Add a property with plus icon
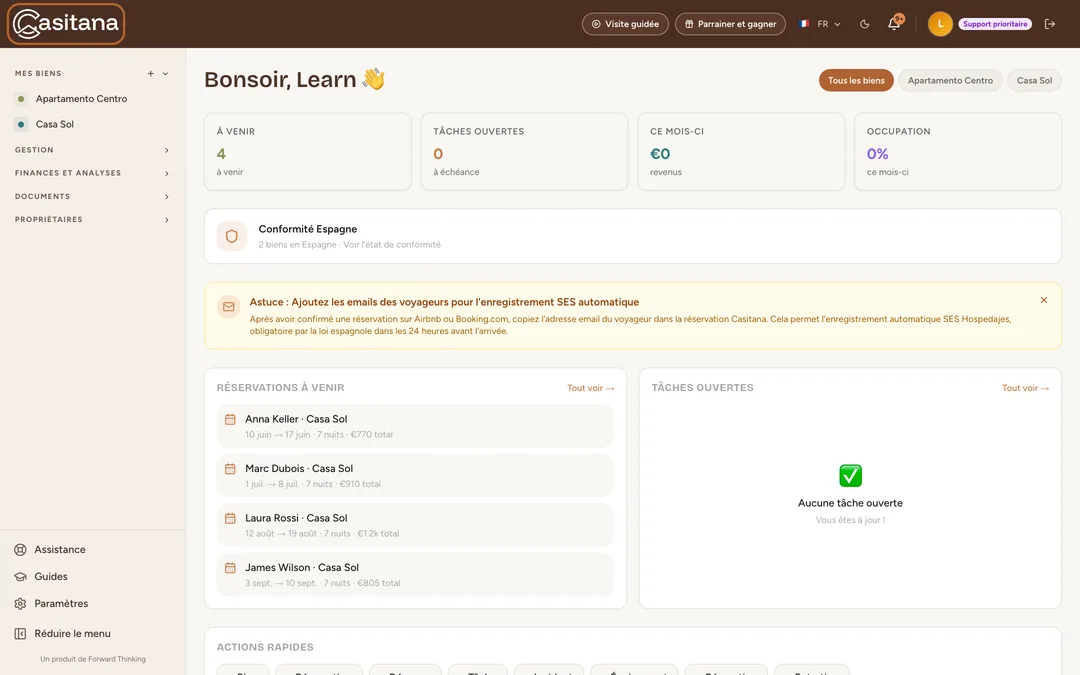This screenshot has height=675, width=1080. [151, 73]
